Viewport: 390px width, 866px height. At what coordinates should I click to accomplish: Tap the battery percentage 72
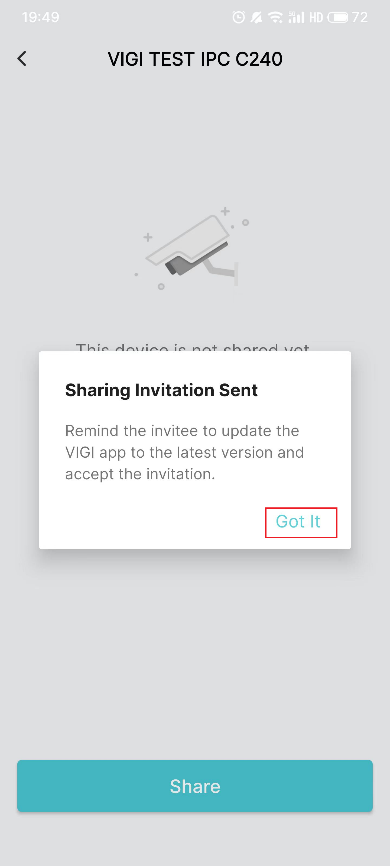[x=360, y=18]
